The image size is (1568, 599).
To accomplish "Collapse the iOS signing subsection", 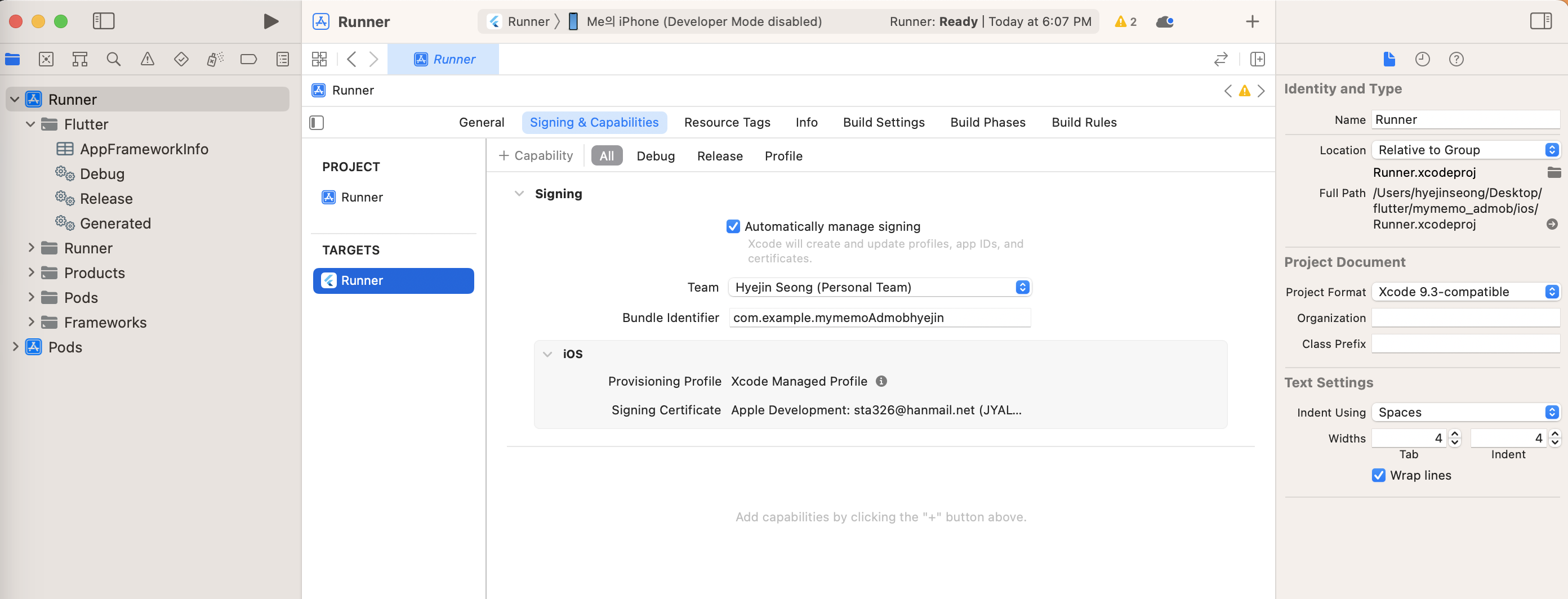I will (x=547, y=354).
